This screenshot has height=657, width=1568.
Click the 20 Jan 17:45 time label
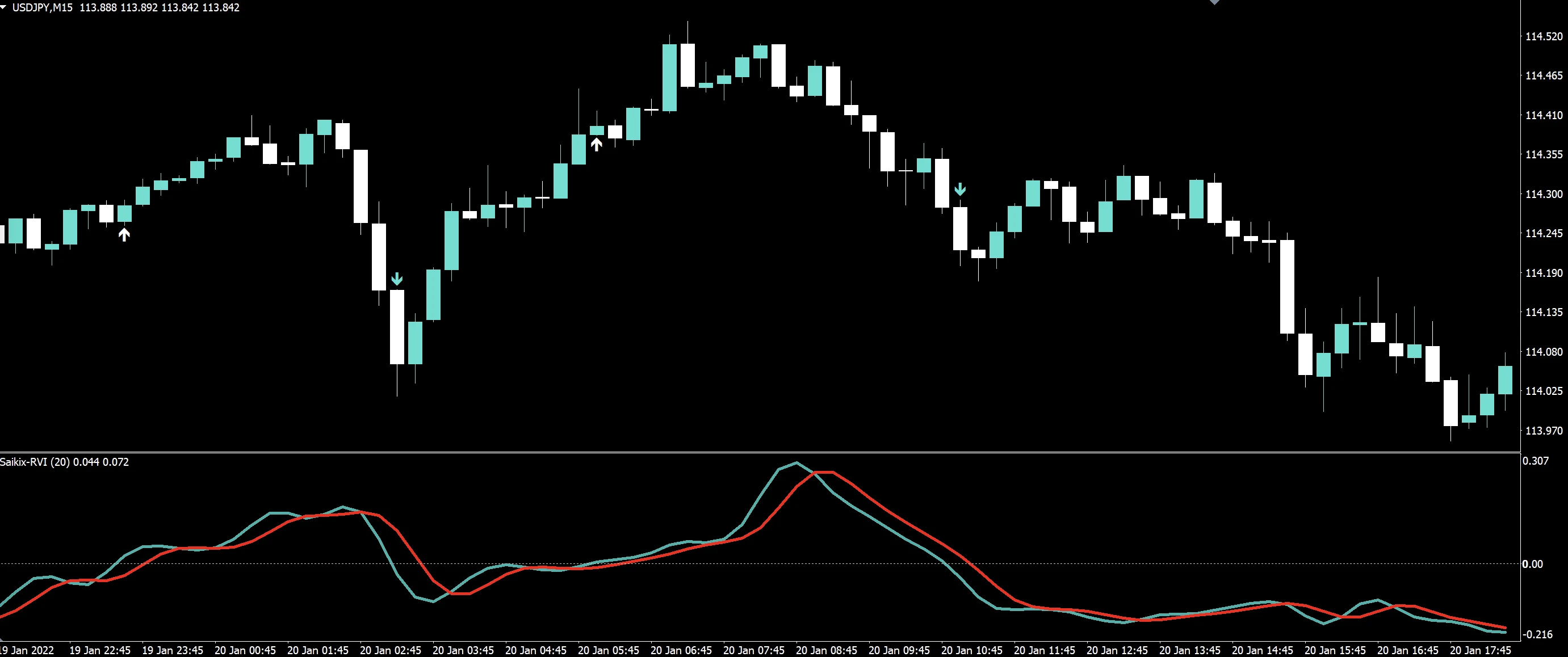click(1481, 650)
